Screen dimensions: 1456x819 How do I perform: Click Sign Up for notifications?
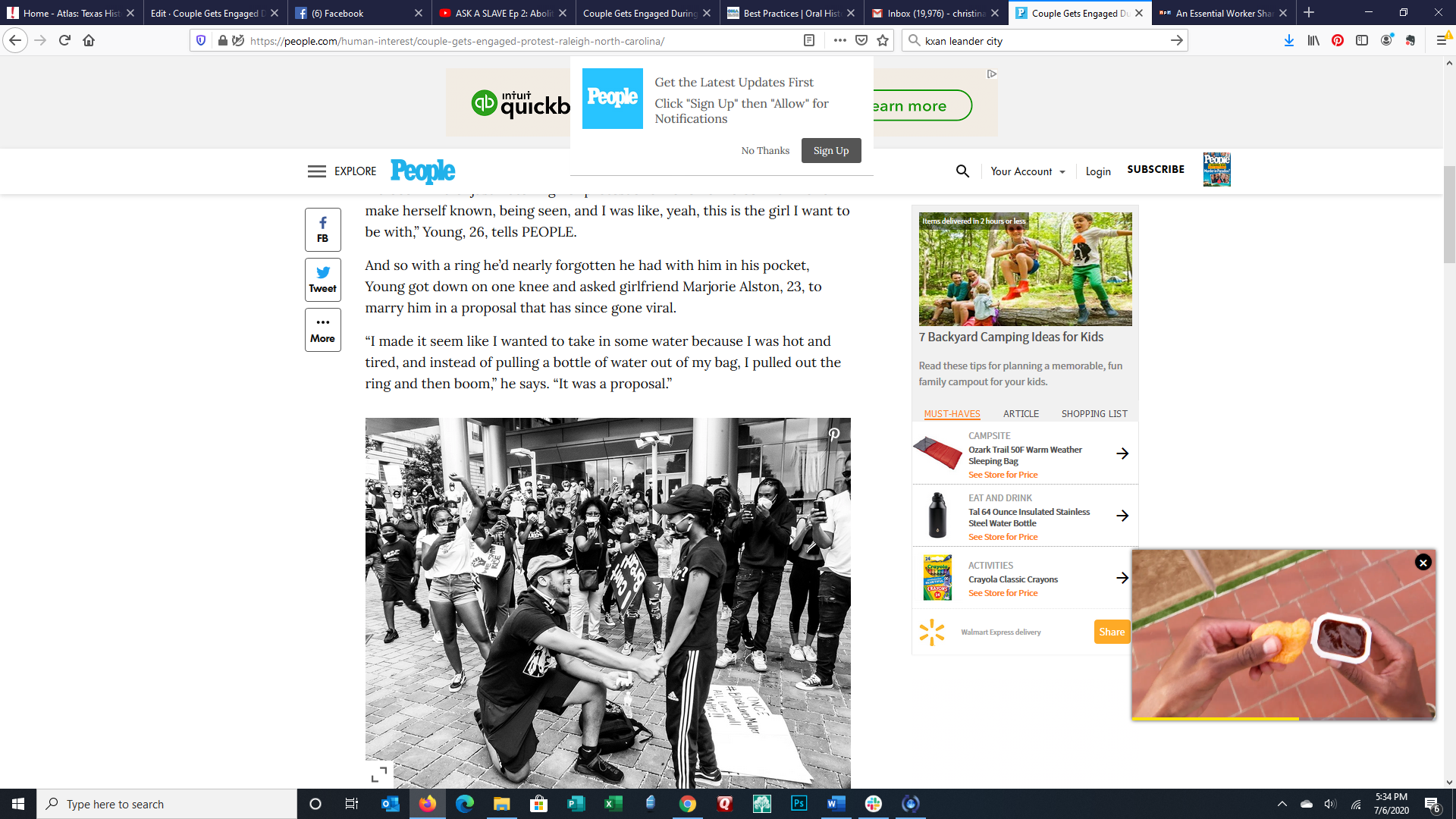830,150
